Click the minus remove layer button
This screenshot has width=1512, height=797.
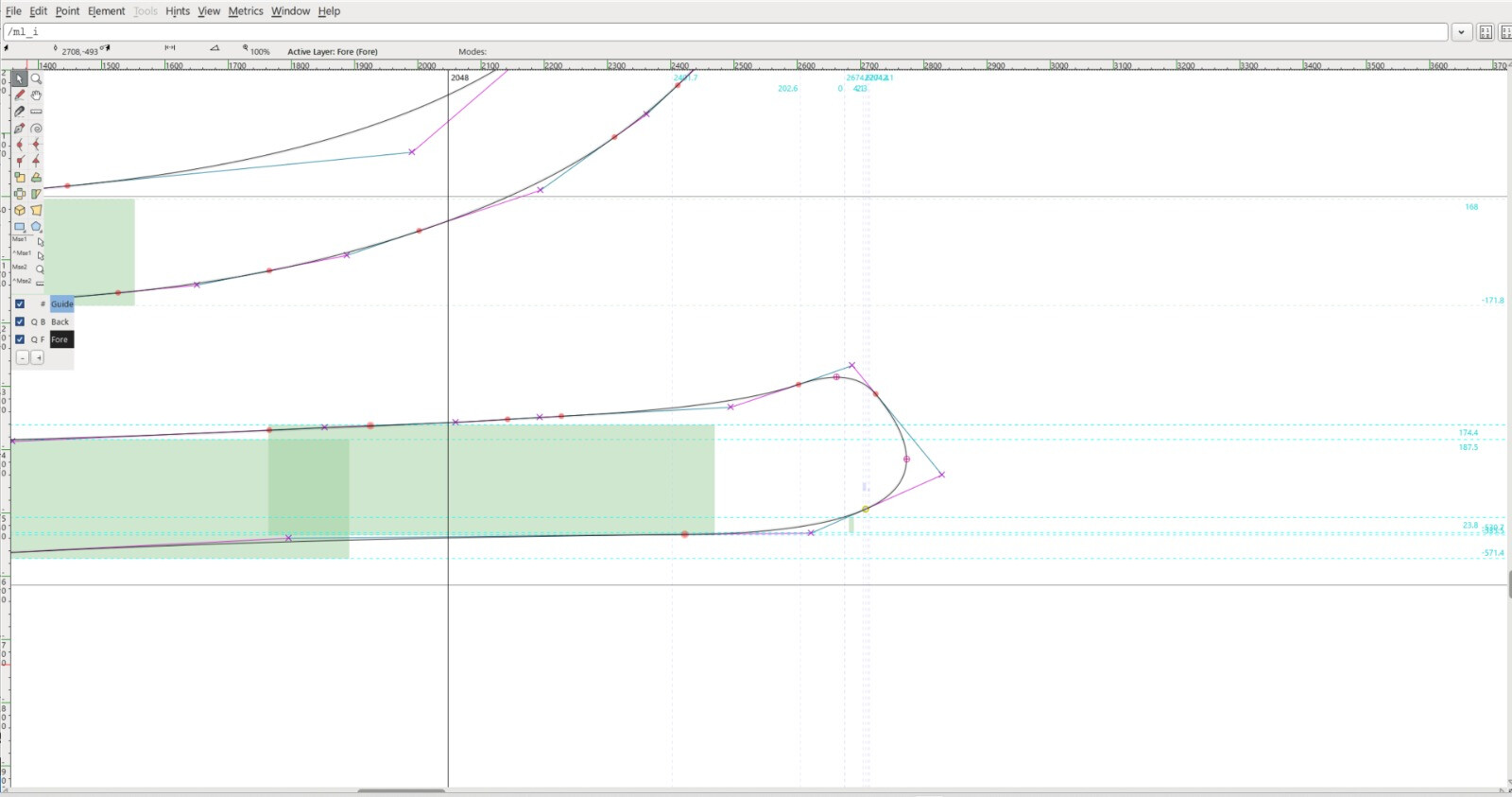click(x=23, y=358)
